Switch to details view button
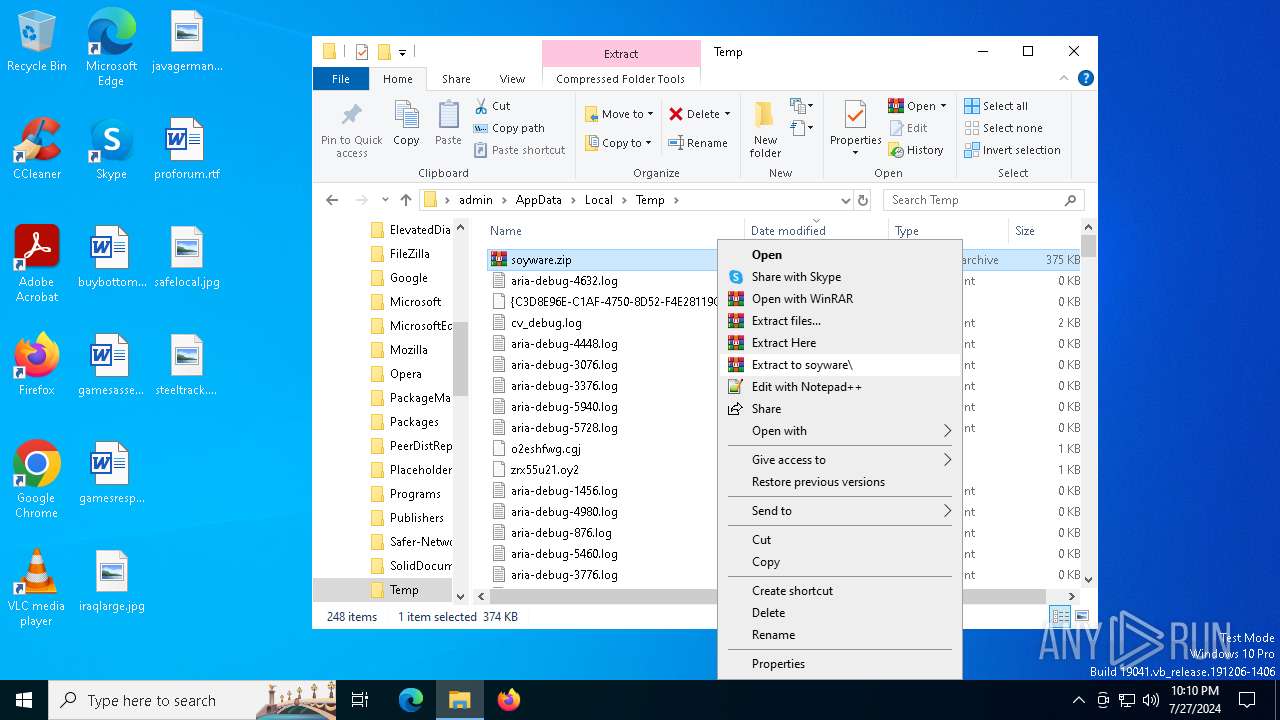 1060,617
